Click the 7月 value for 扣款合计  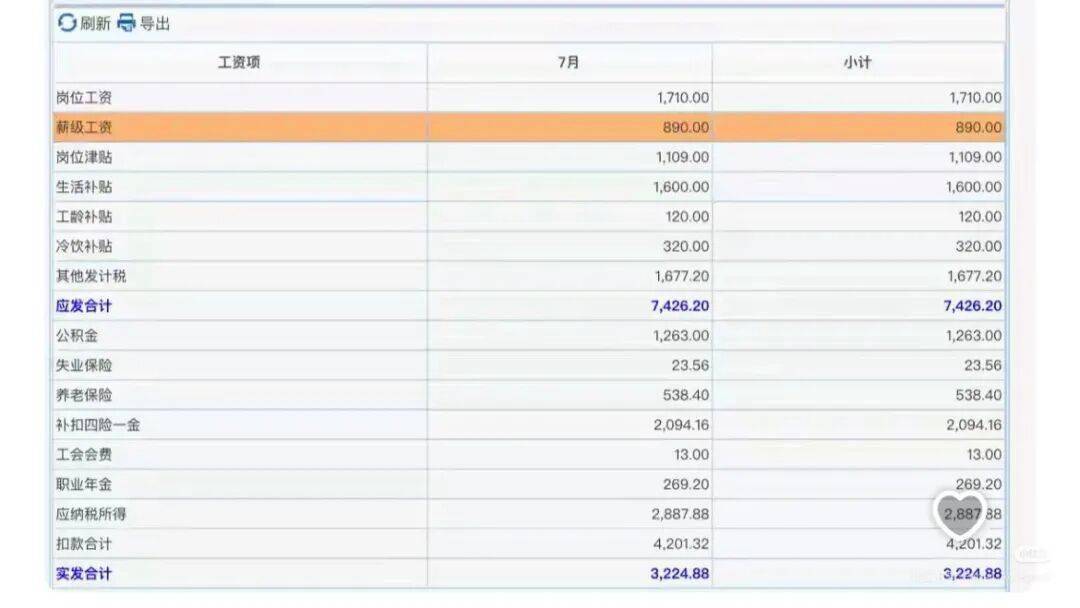(679, 544)
